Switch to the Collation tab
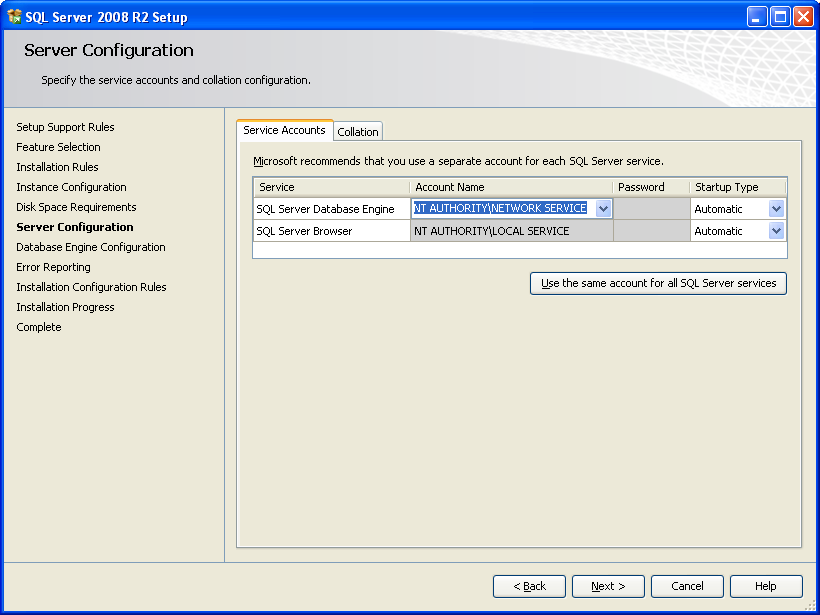The width and height of the screenshot is (820, 615). coord(357,131)
